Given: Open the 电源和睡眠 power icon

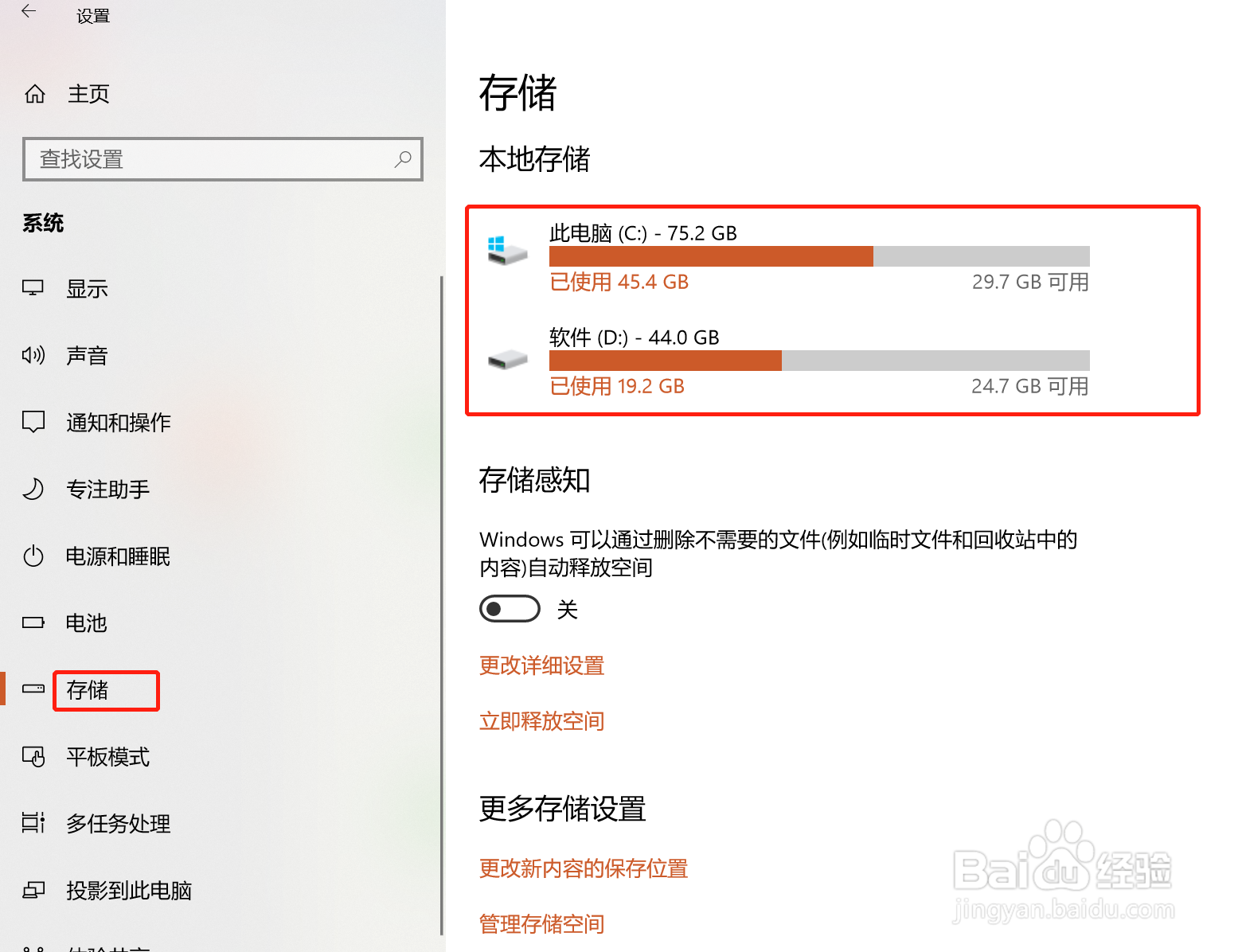Looking at the screenshot, I should (x=33, y=556).
